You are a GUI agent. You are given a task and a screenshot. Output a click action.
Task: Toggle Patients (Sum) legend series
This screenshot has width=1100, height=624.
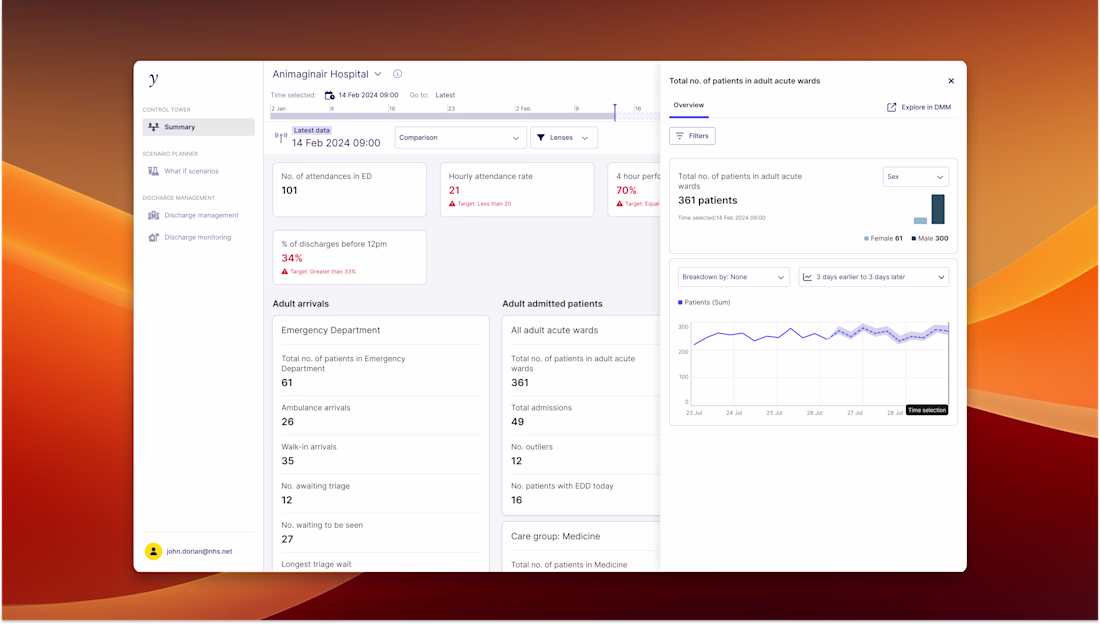pyautogui.click(x=704, y=303)
